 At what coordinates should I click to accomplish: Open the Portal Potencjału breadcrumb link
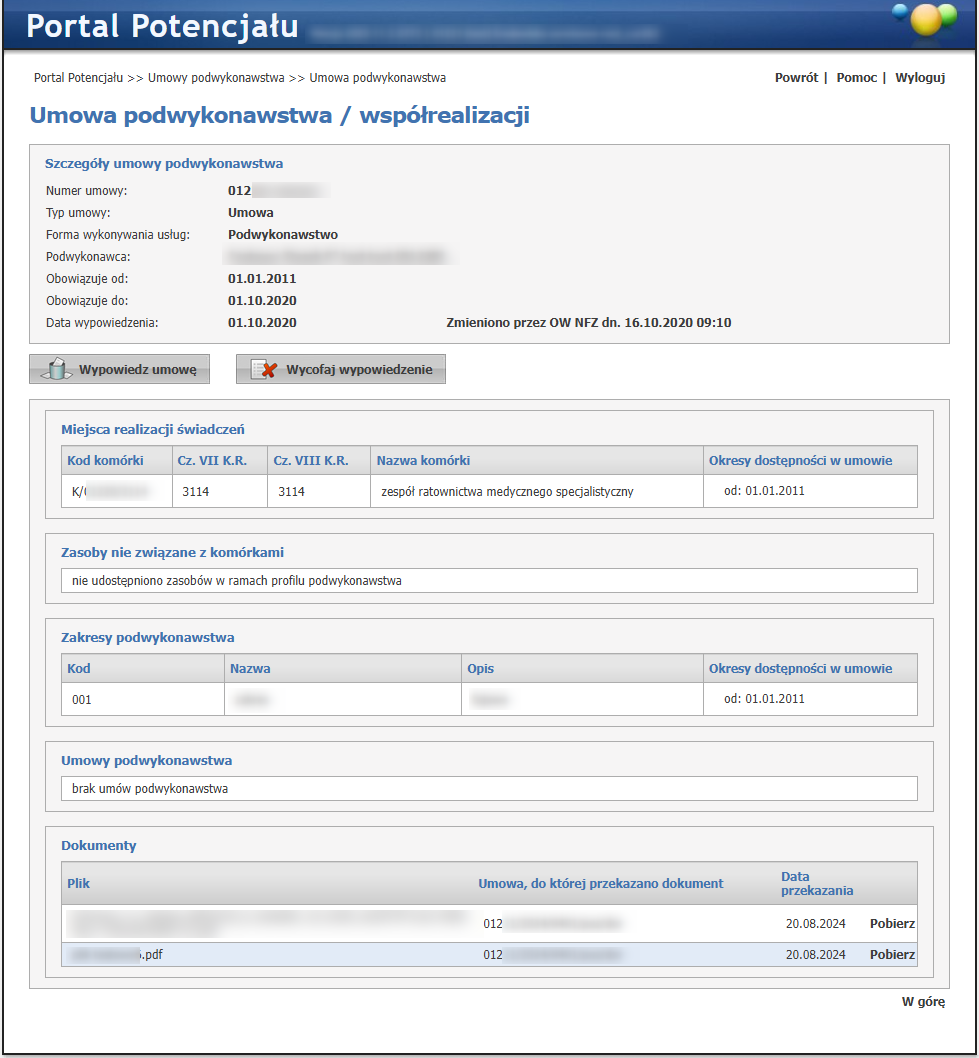78,77
